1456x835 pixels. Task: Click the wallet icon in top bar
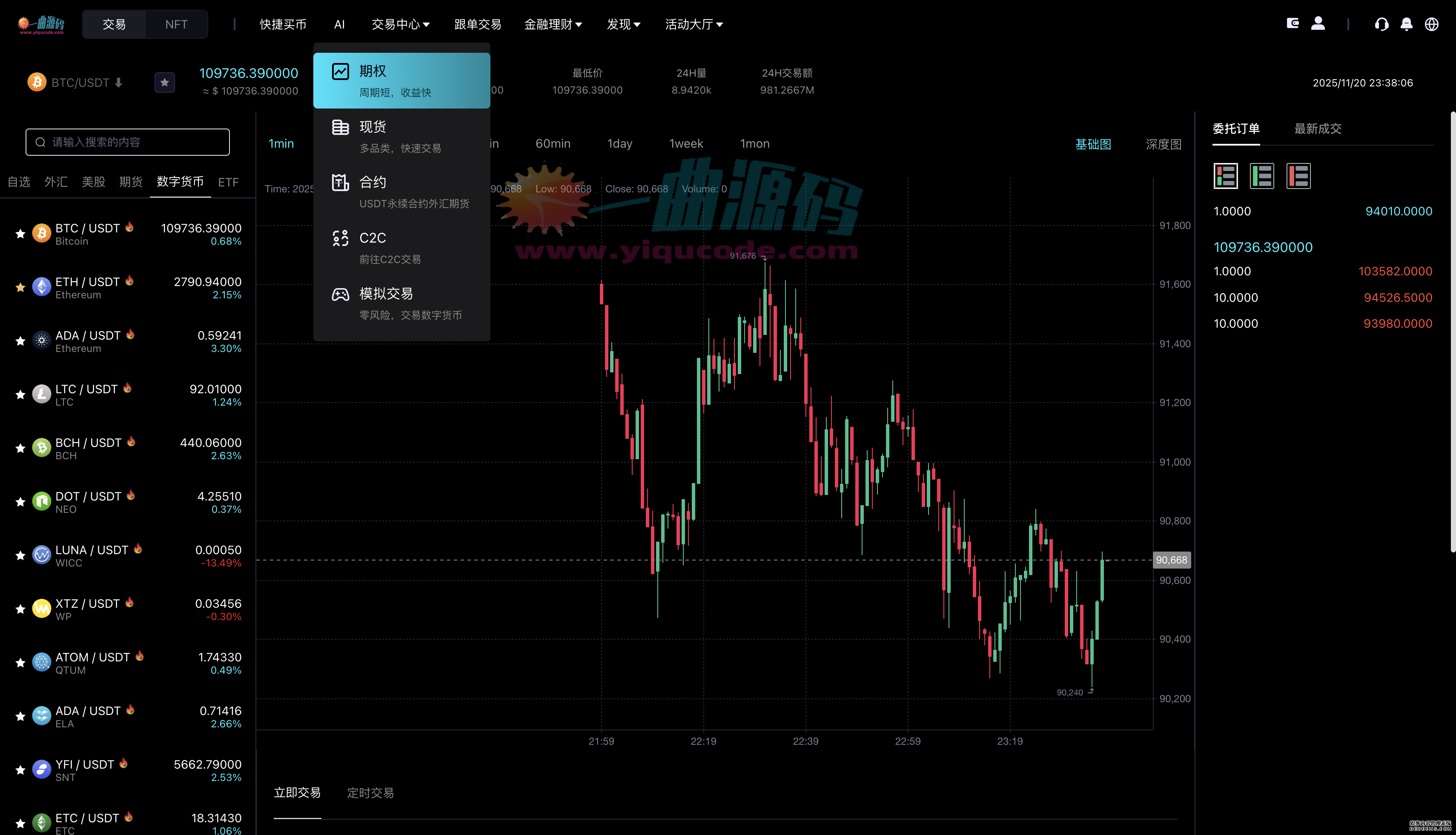[x=1293, y=23]
